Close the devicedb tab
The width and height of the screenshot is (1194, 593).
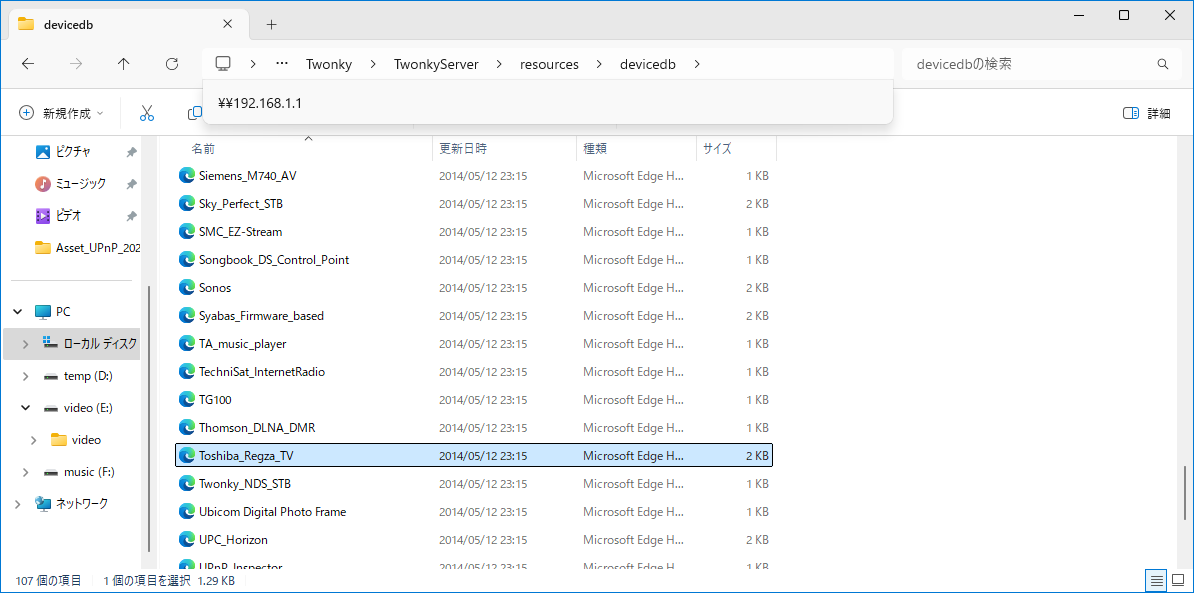tap(227, 24)
